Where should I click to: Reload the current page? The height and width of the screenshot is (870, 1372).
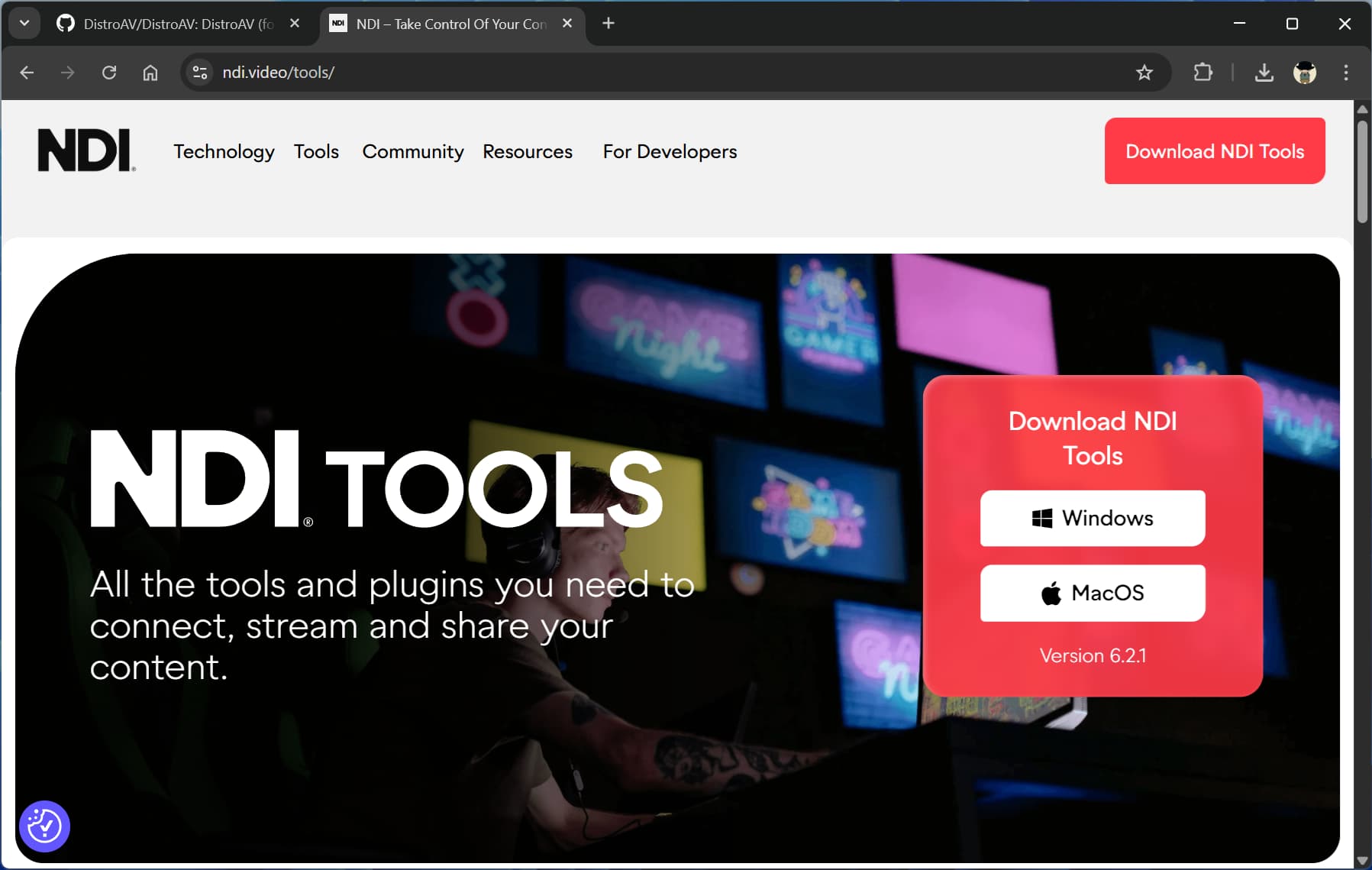pos(109,73)
